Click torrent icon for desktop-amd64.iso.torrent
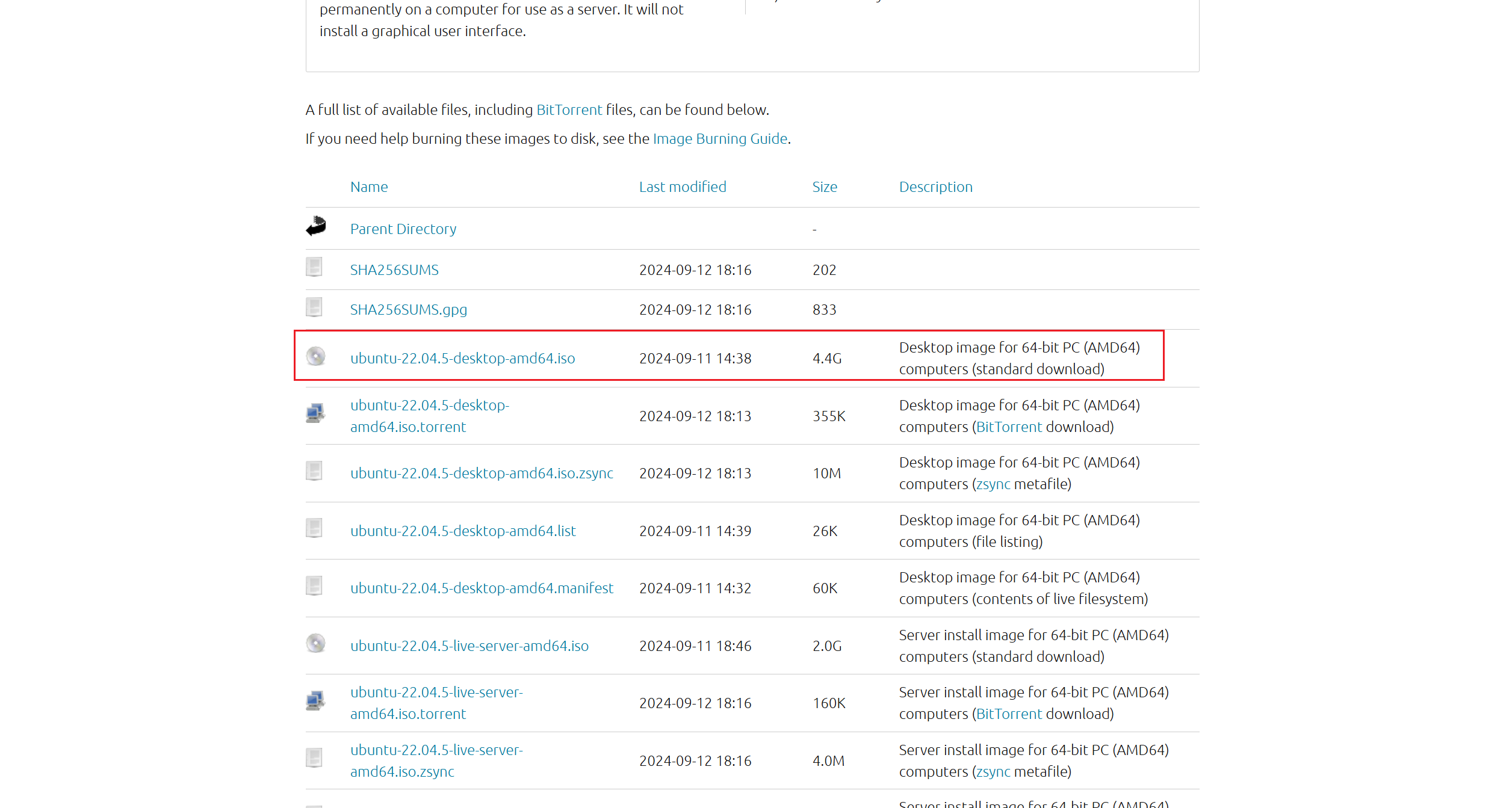1512x808 pixels. tap(315, 413)
